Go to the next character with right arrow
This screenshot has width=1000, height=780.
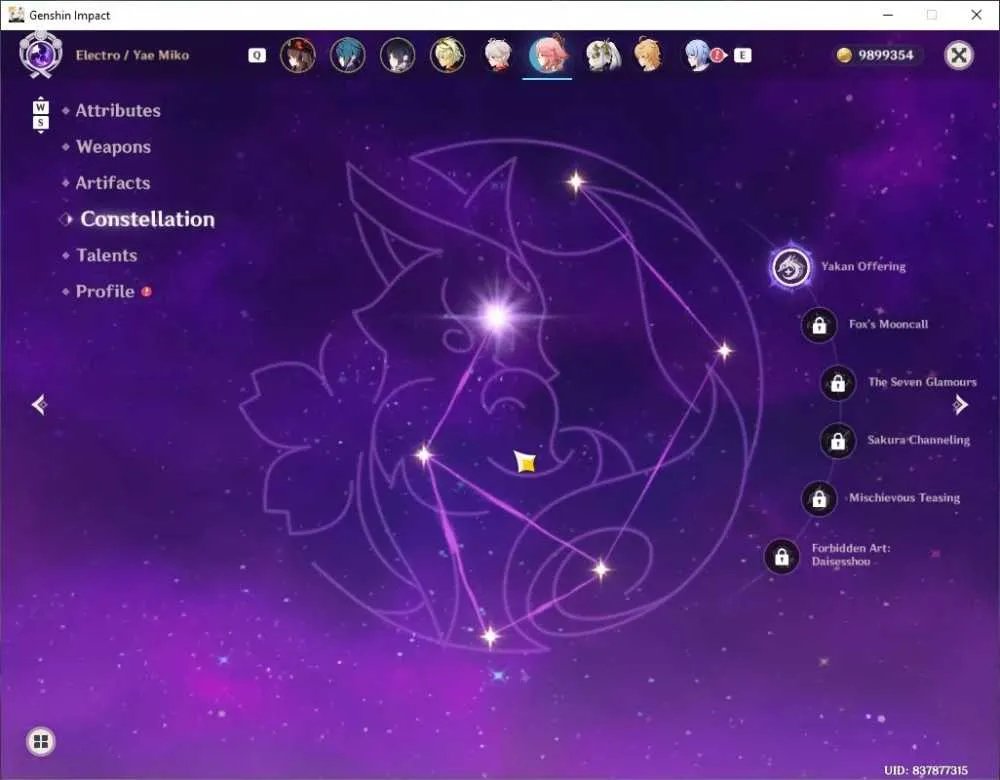tap(960, 404)
